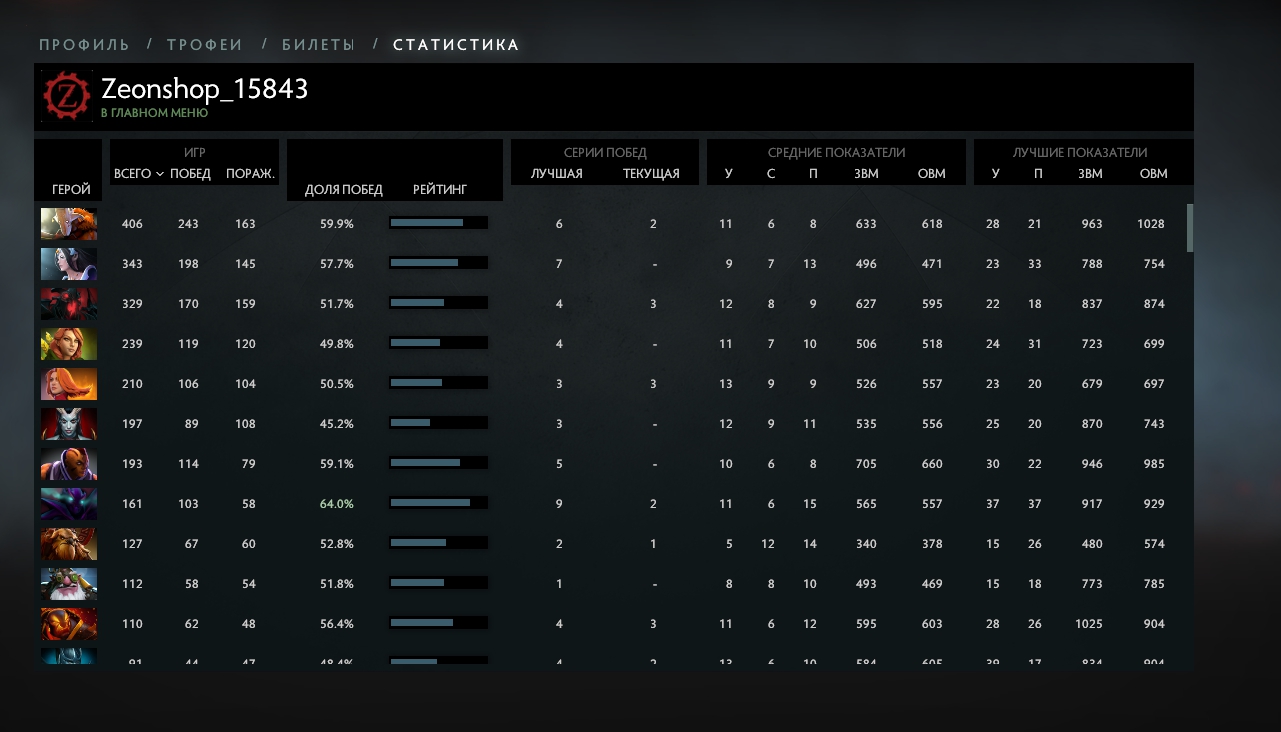Open hero portrait in the 112 games row
1281x732 pixels.
69,584
